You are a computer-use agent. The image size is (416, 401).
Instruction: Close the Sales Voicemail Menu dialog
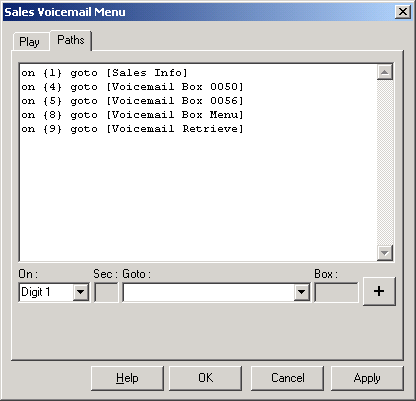[x=403, y=12]
